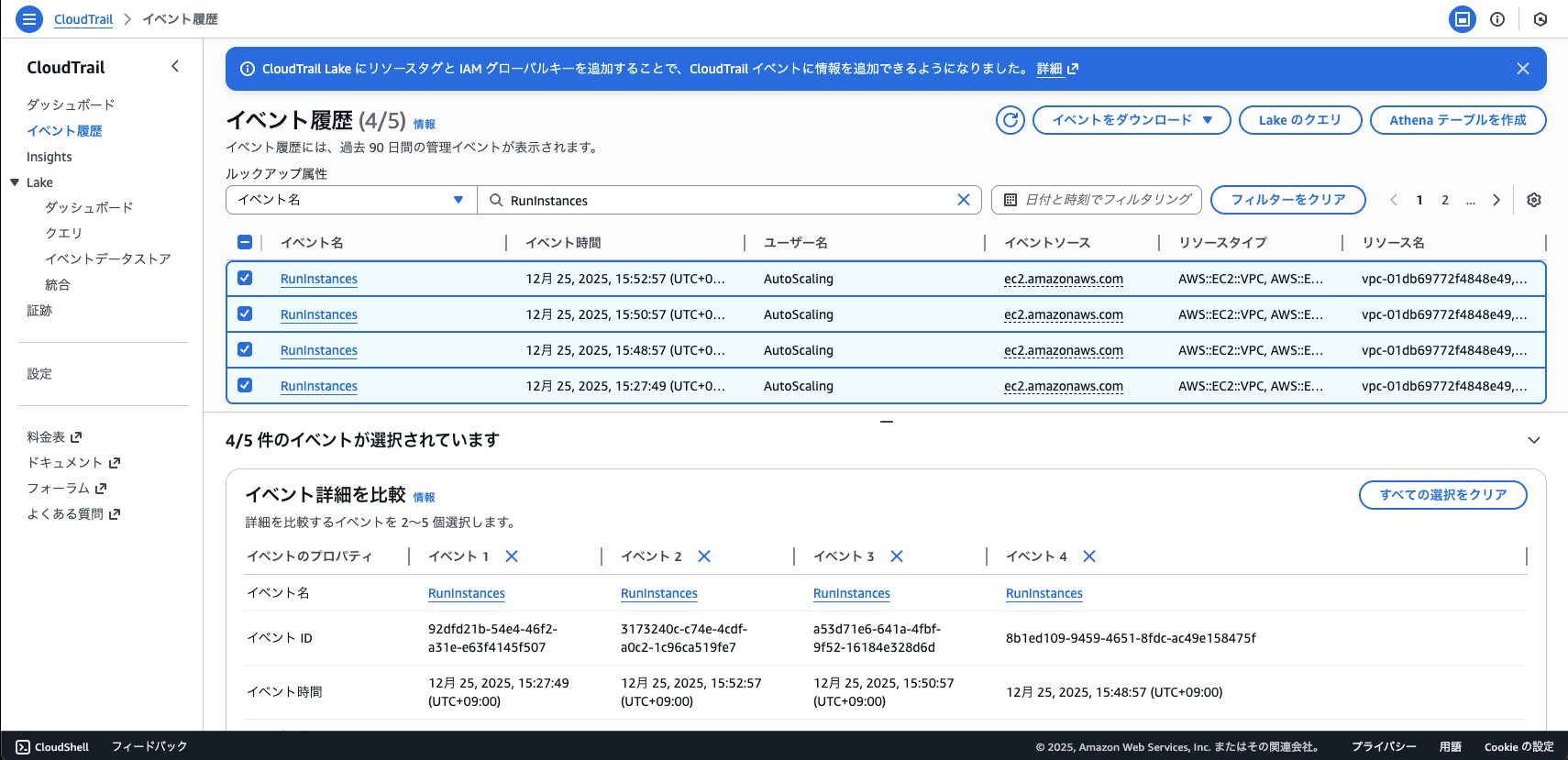Dismiss the blue CloudTrail Lake banner
Viewport: 1568px width, 760px height.
[1522, 69]
